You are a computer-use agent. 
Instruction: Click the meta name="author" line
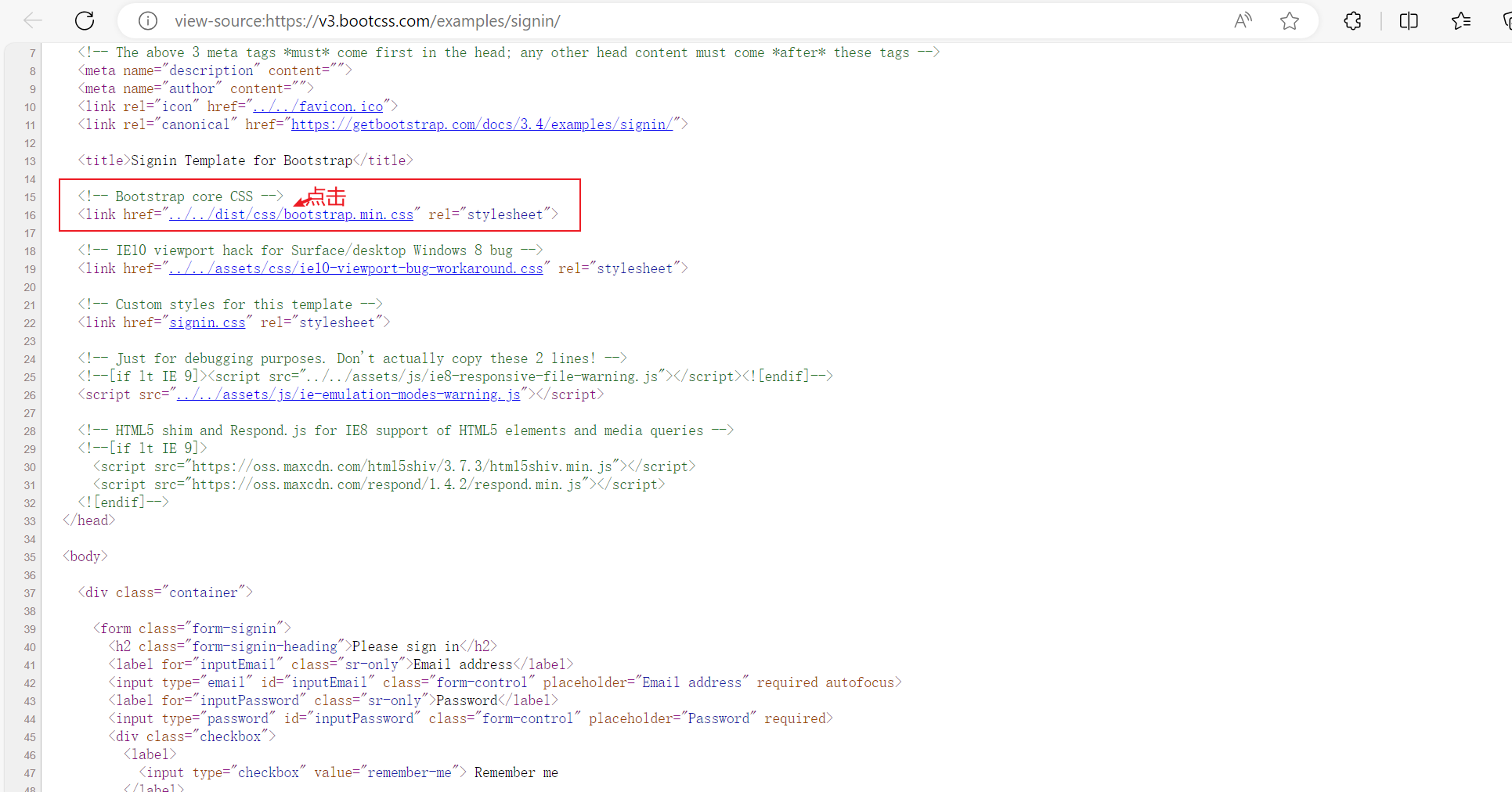[x=196, y=88]
